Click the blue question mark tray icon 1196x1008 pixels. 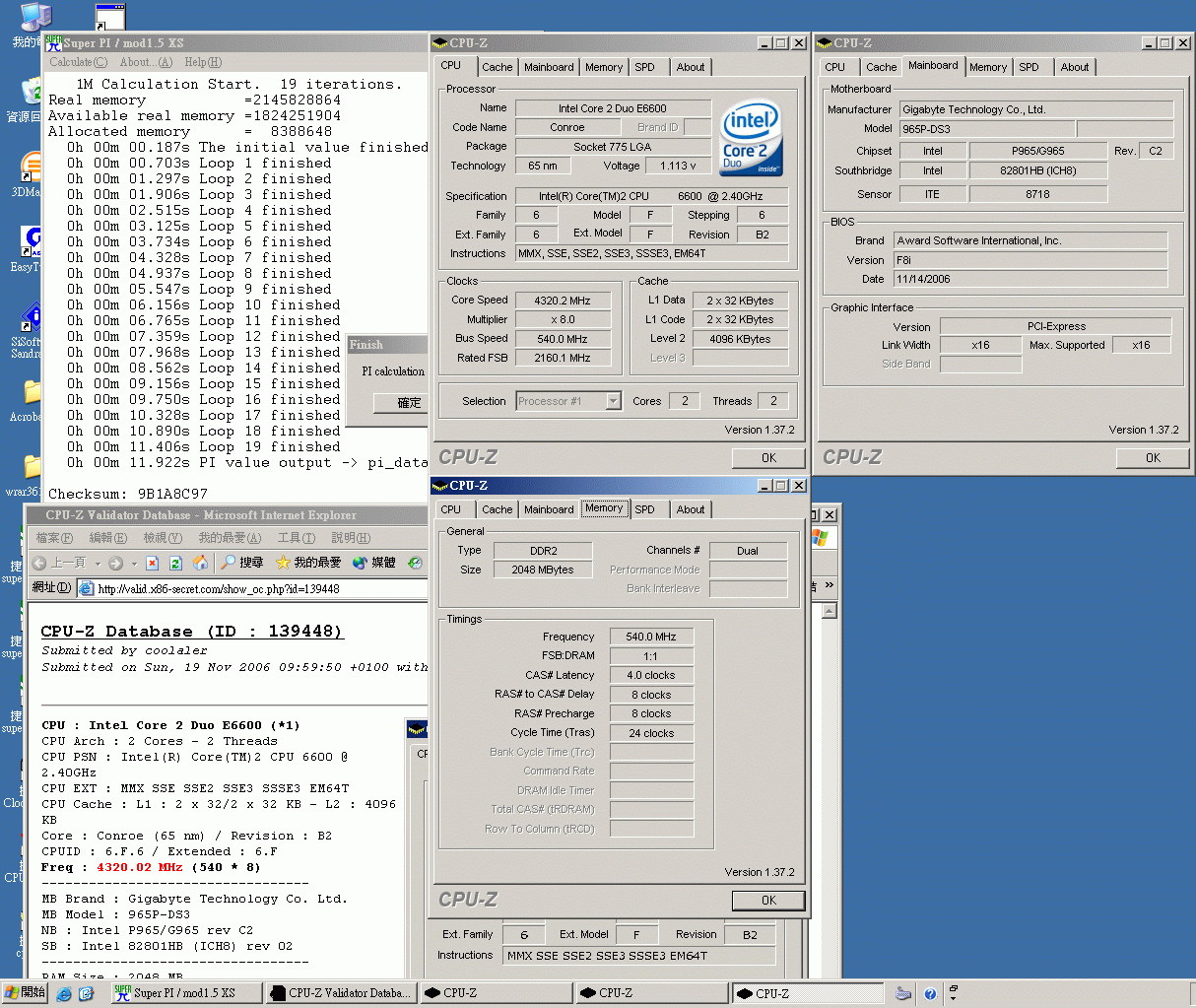[x=930, y=994]
